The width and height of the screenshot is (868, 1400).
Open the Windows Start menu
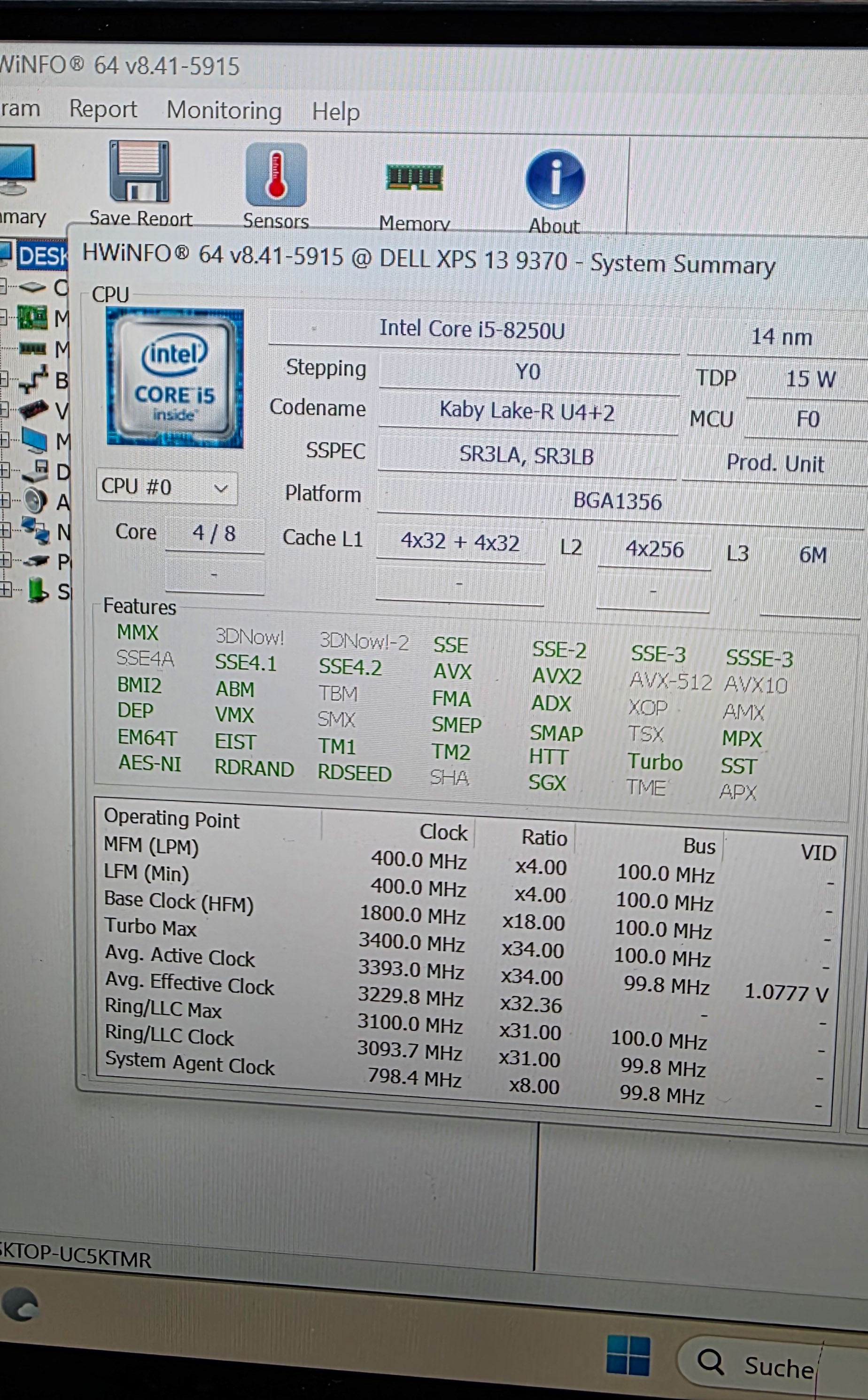tap(628, 1355)
